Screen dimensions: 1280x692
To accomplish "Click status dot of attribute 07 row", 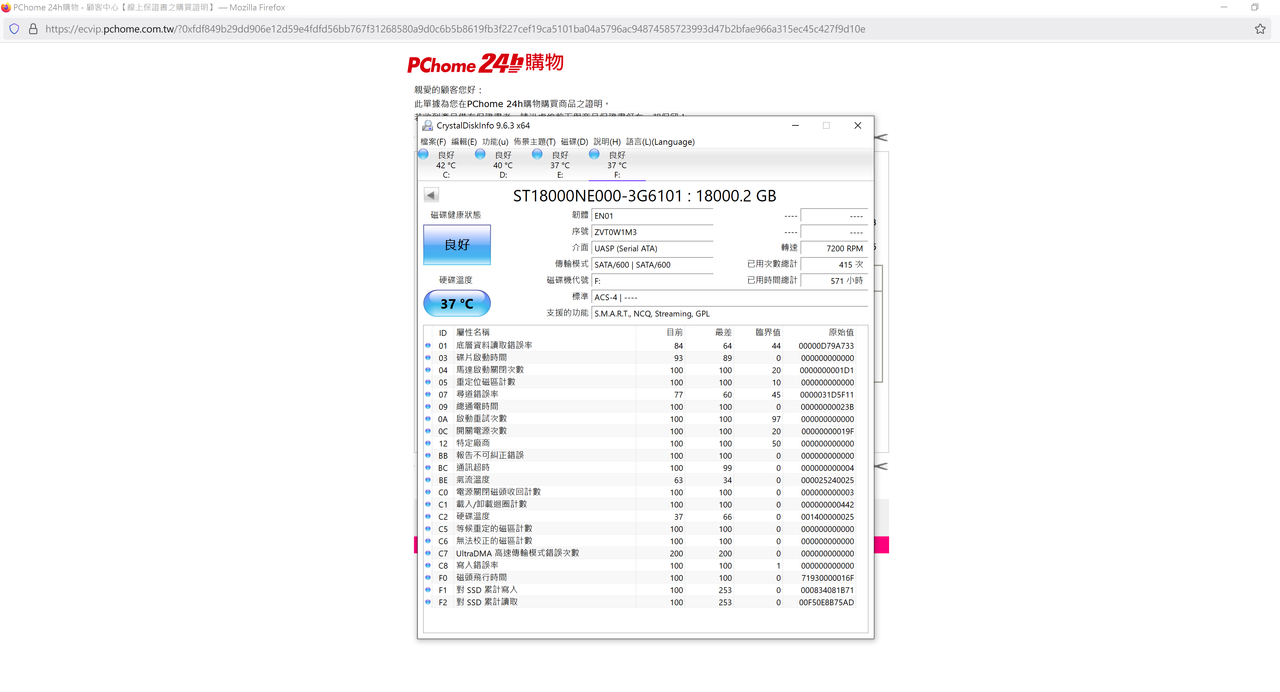I will pos(428,395).
